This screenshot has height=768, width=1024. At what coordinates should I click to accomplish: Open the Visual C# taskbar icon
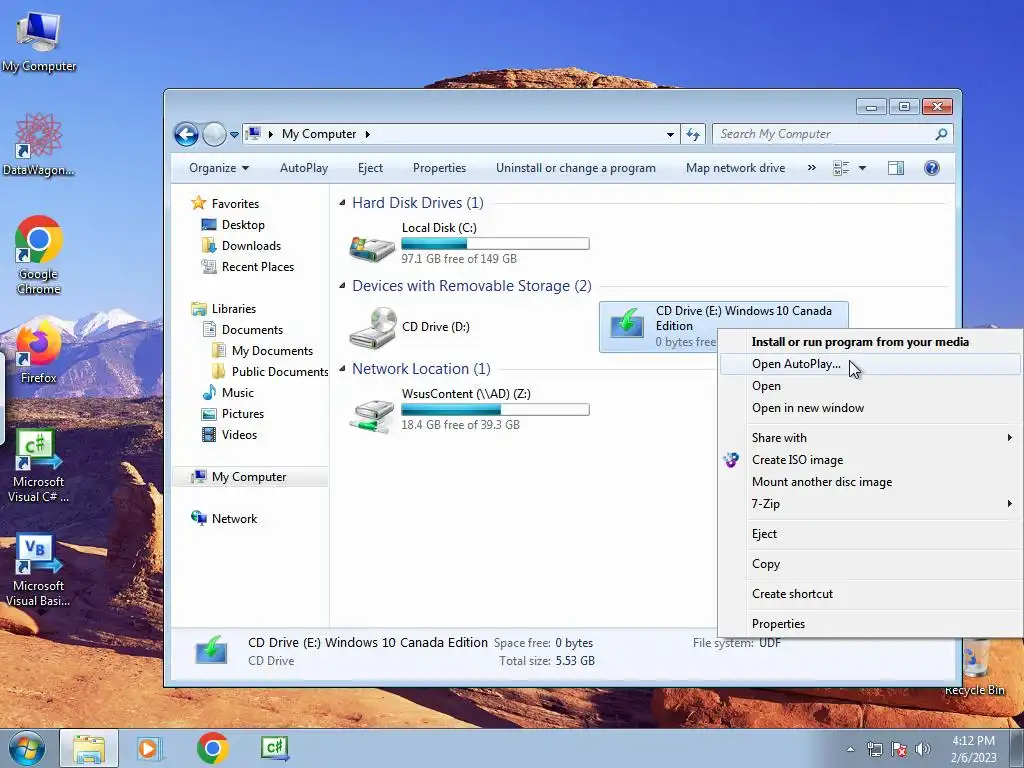coord(274,748)
